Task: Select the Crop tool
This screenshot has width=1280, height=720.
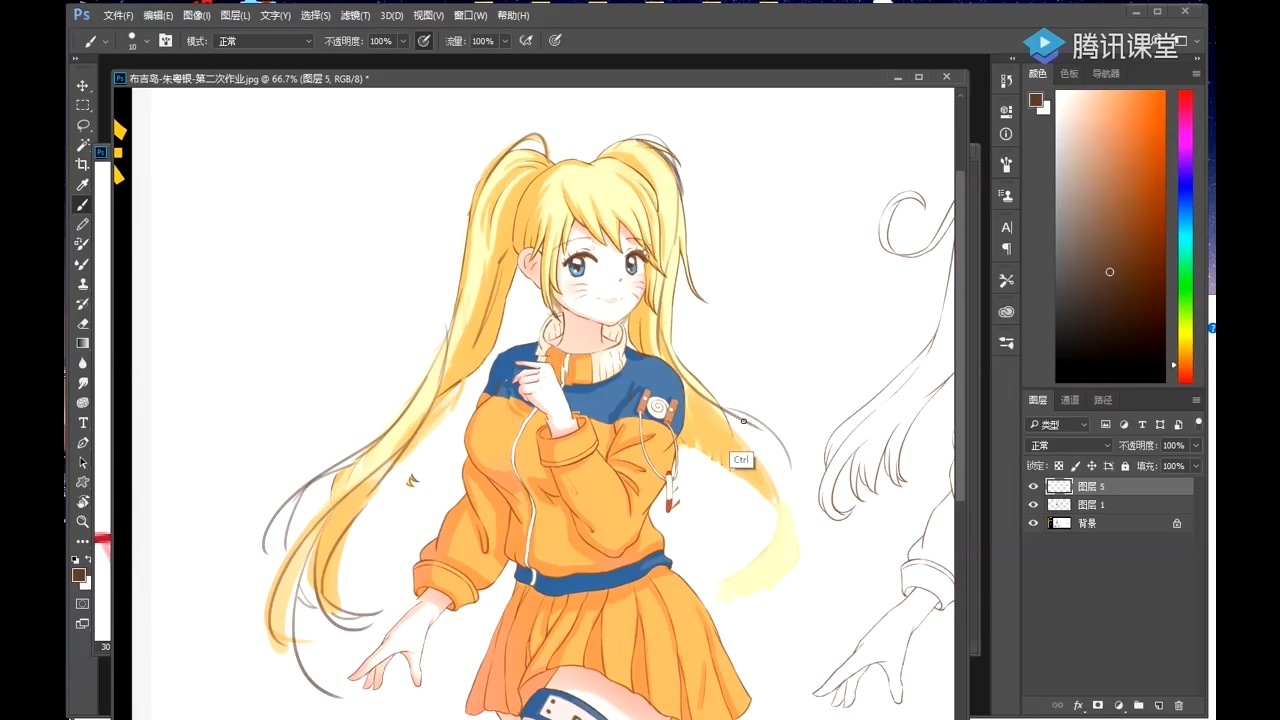Action: point(83,165)
